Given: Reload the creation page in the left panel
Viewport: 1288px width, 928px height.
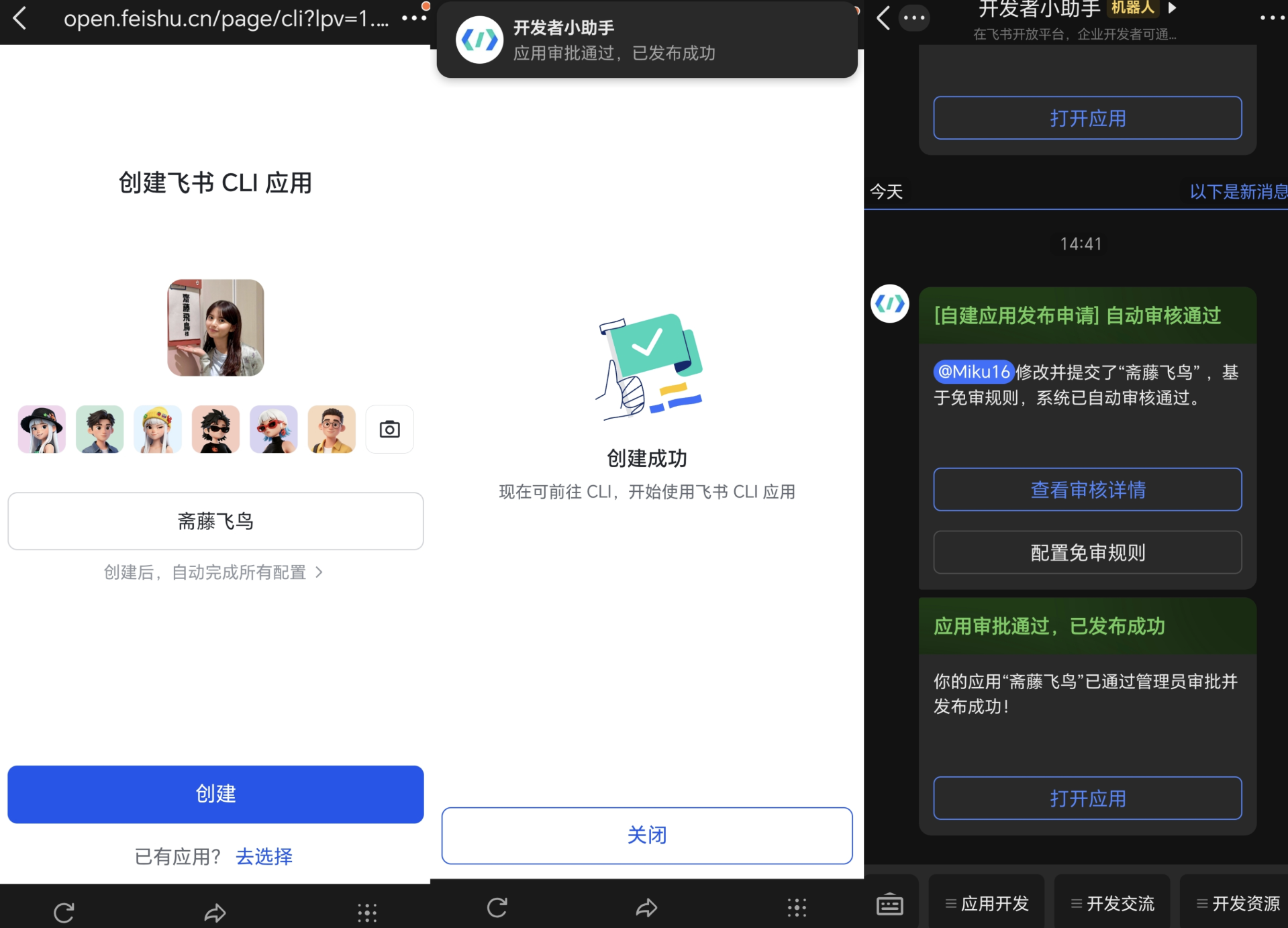Looking at the screenshot, I should (64, 913).
